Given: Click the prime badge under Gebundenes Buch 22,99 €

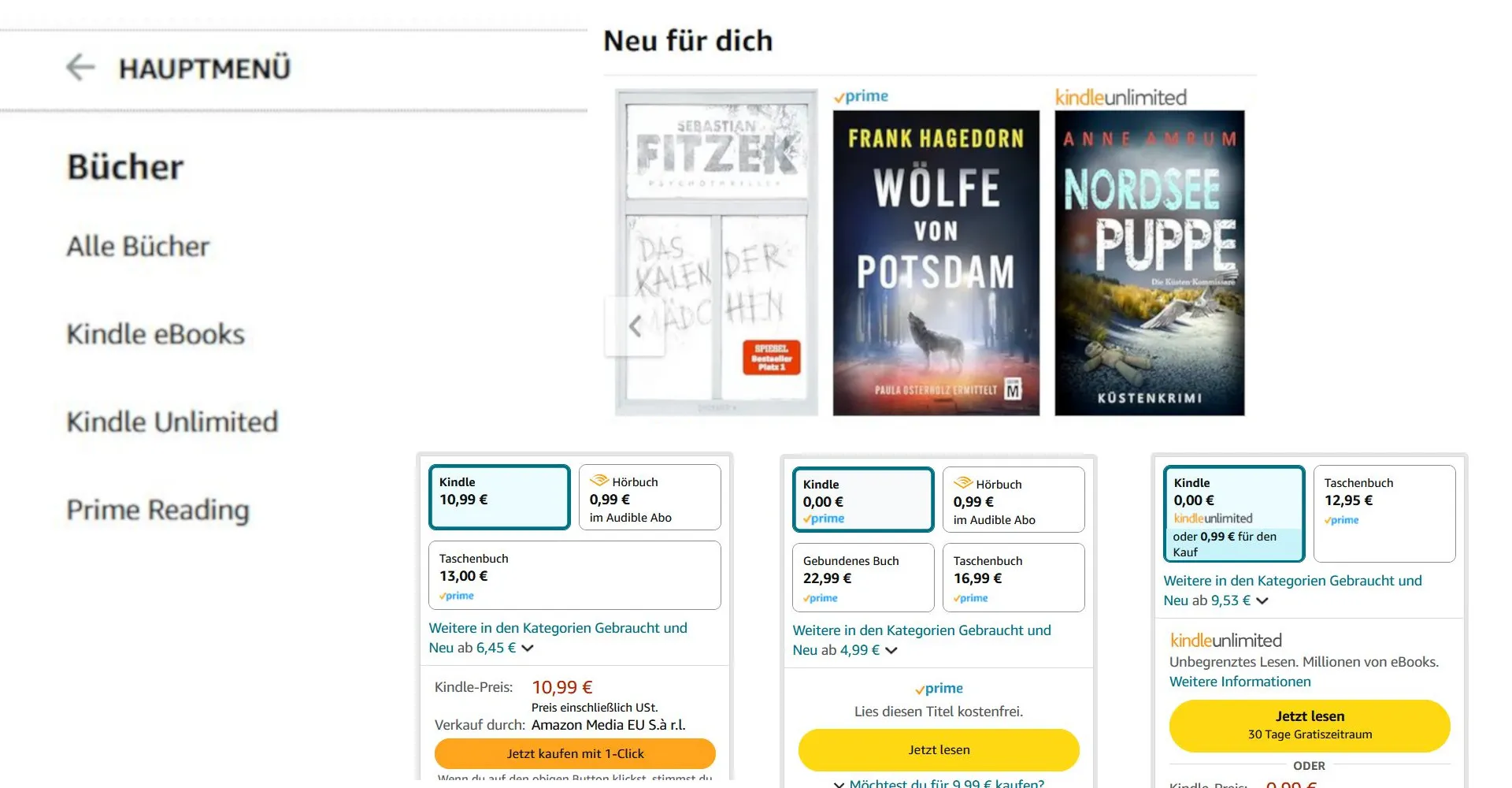Looking at the screenshot, I should 820,598.
